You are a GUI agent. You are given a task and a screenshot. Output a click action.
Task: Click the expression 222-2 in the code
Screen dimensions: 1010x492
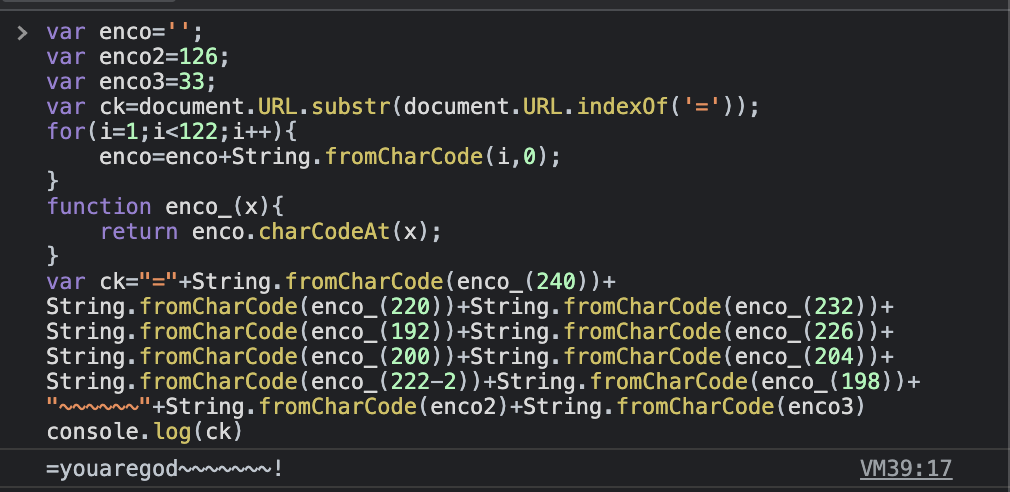[423, 382]
